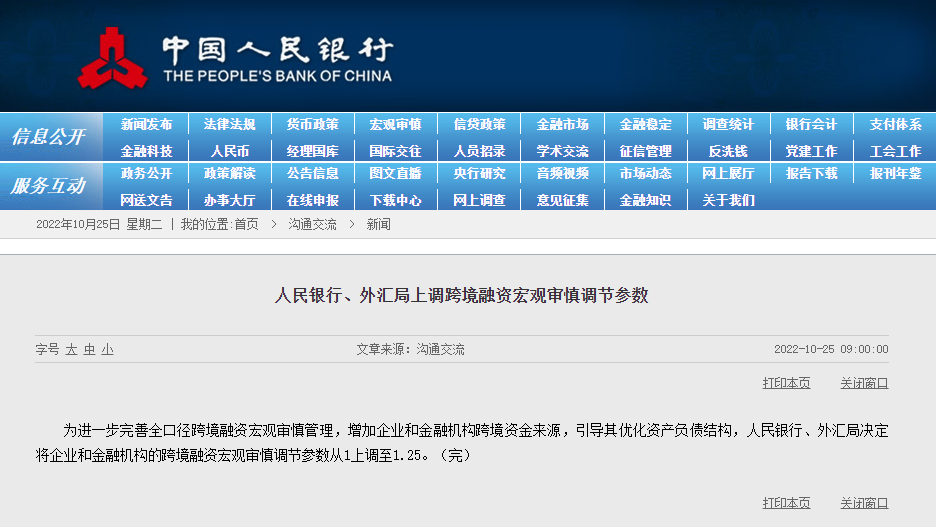Click breadcrumb 新闻 link
This screenshot has width=936, height=527.
pyautogui.click(x=378, y=224)
